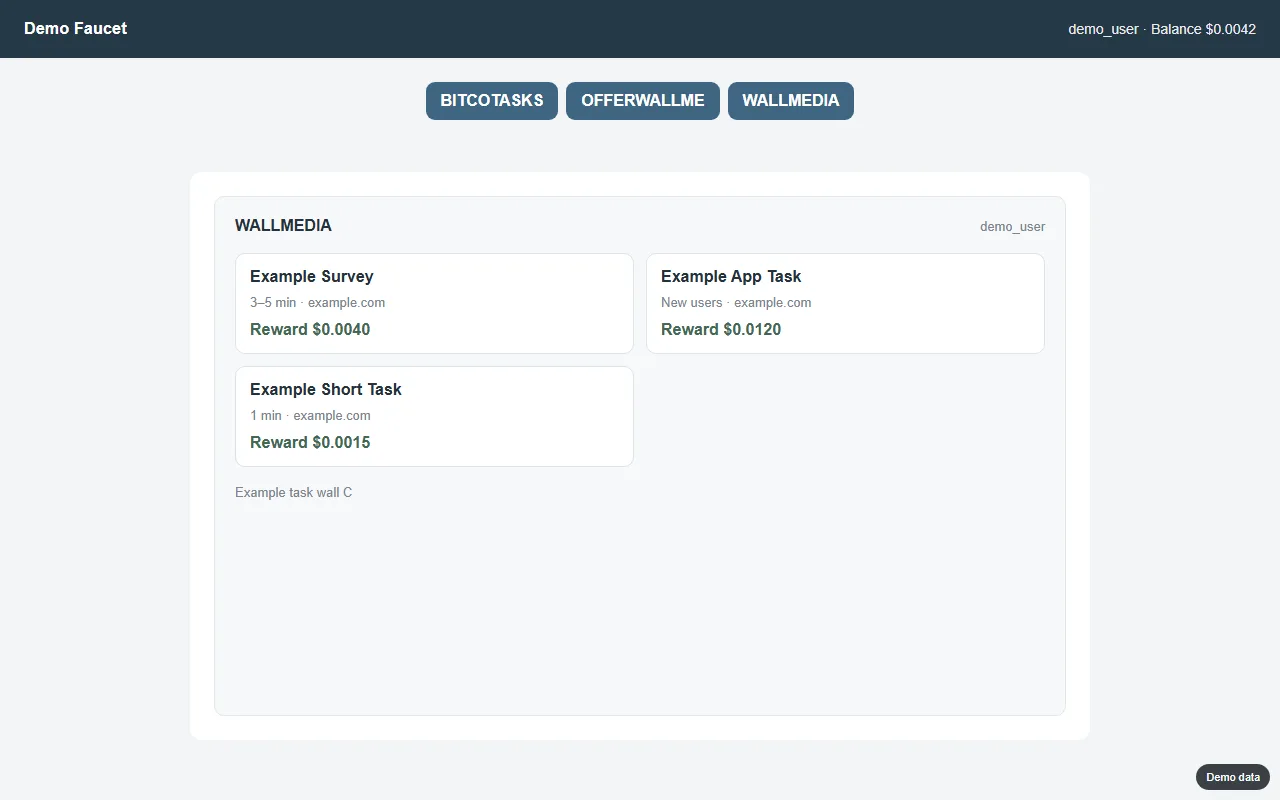Click the '1 min · example.com' line
Image resolution: width=1280 pixels, height=800 pixels.
coord(310,416)
